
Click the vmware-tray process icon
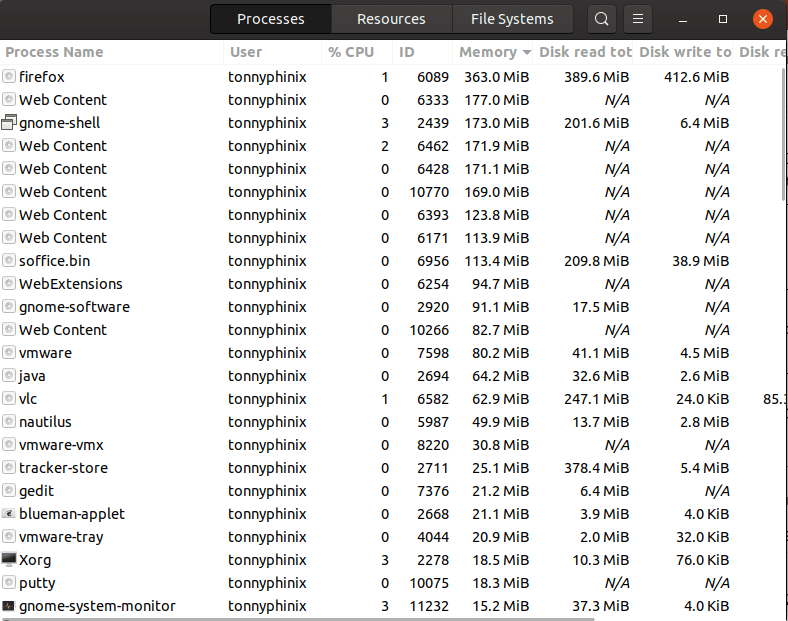[x=9, y=536]
